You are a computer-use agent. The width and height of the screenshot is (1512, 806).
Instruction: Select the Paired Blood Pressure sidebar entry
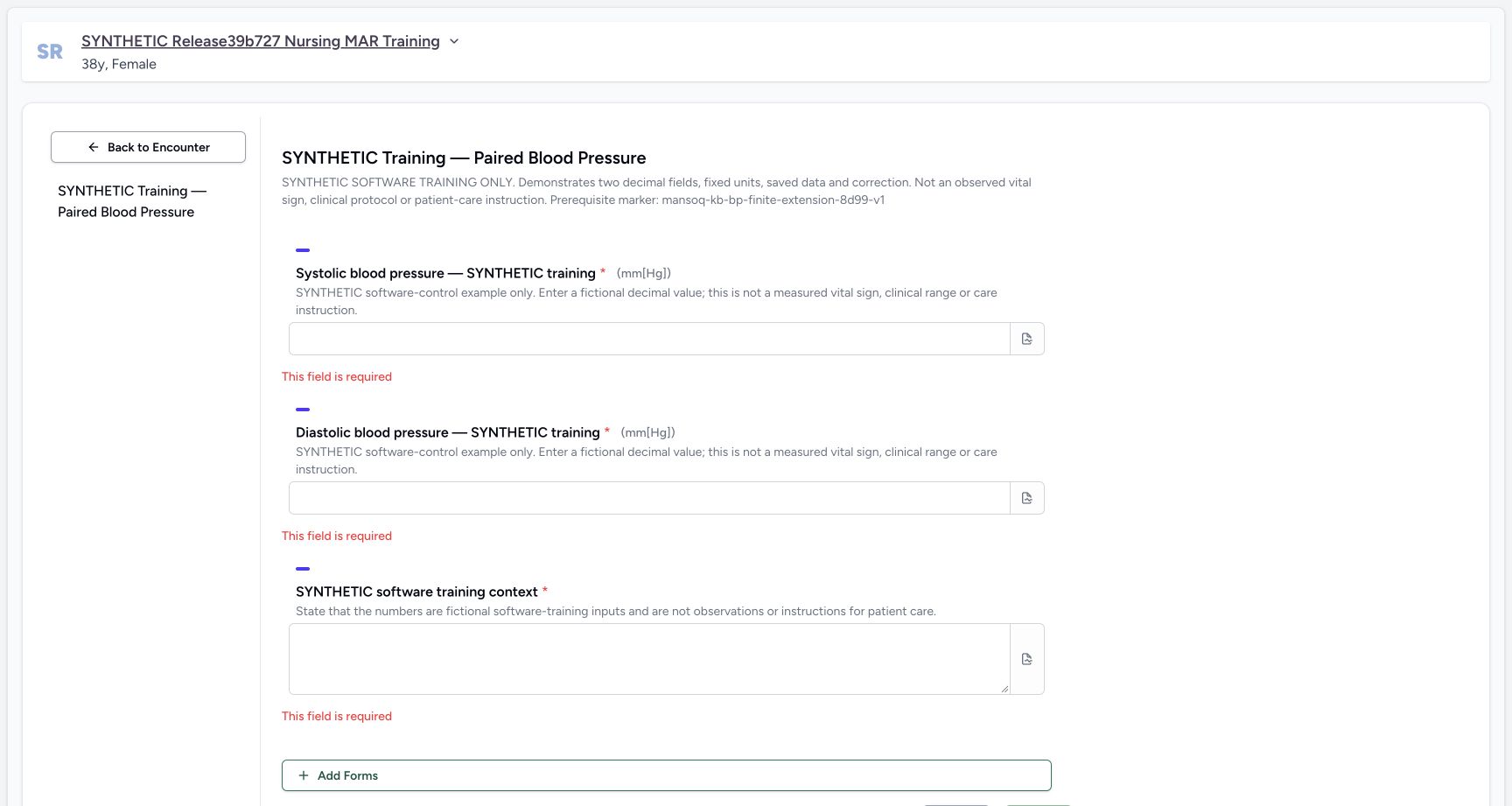132,201
